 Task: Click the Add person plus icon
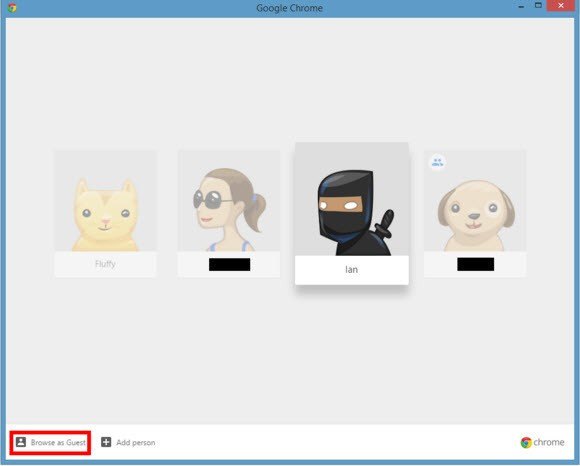[x=106, y=442]
